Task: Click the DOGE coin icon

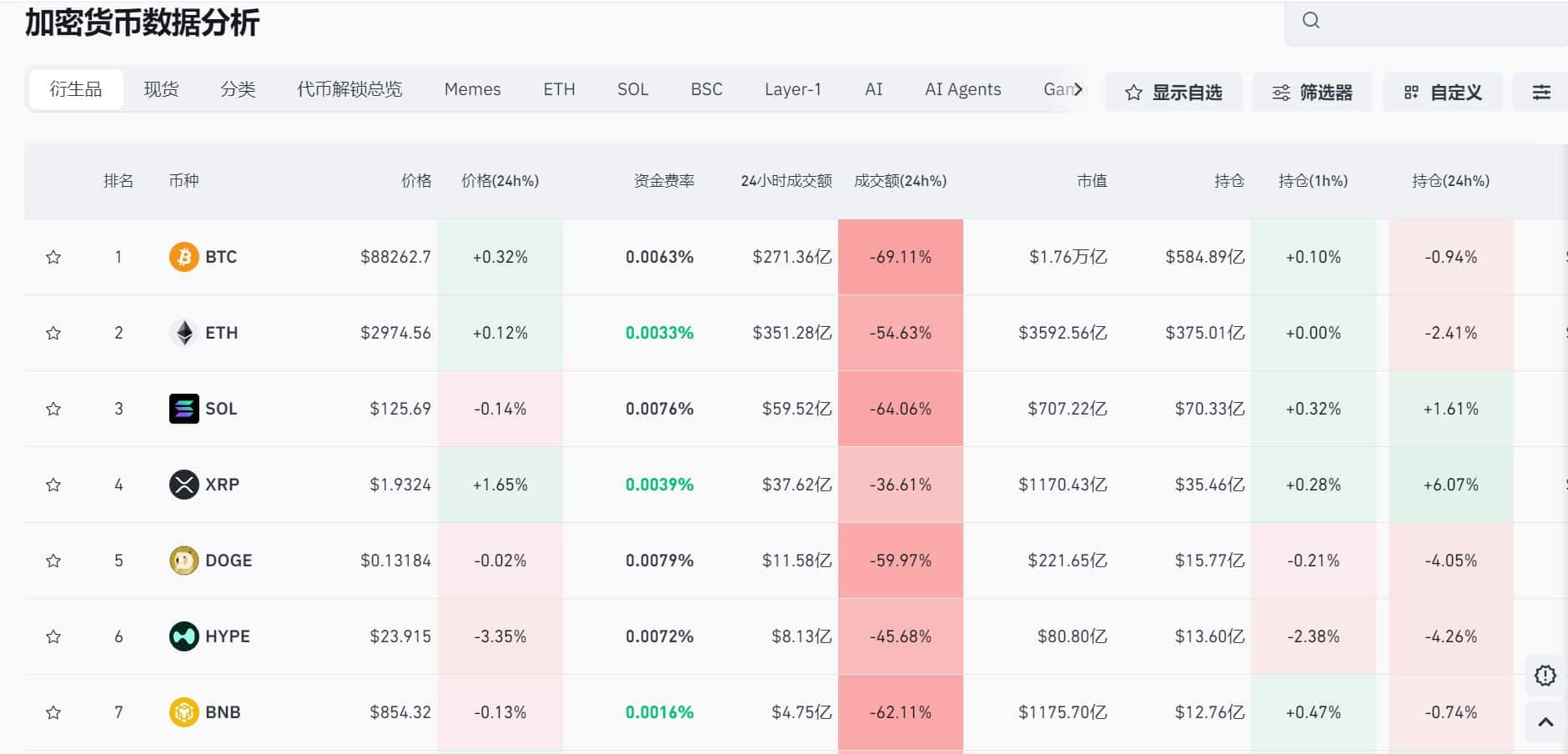Action: [183, 560]
